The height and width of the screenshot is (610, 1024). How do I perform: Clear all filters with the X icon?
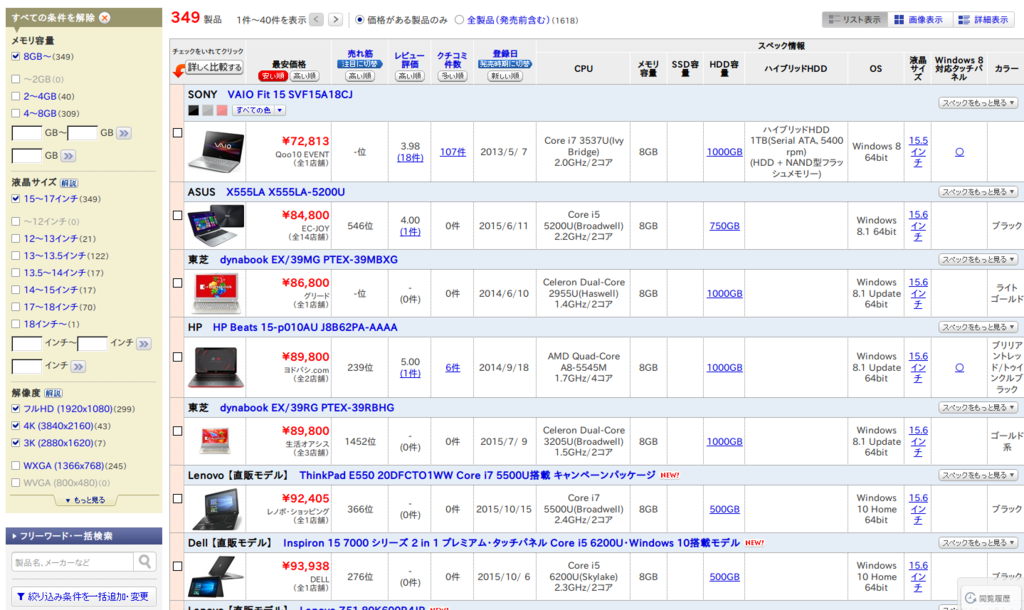[104, 18]
